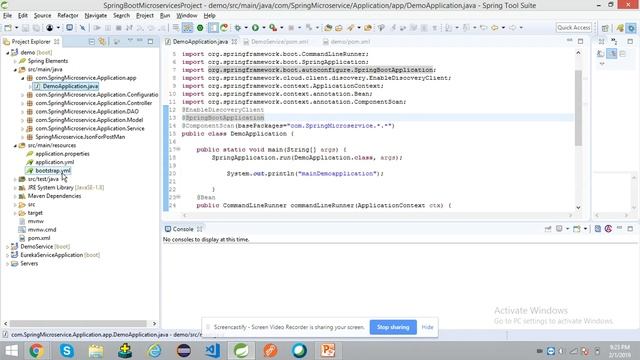
Task: Click the Collapse All icon in Project Explorer
Action: 92,42
